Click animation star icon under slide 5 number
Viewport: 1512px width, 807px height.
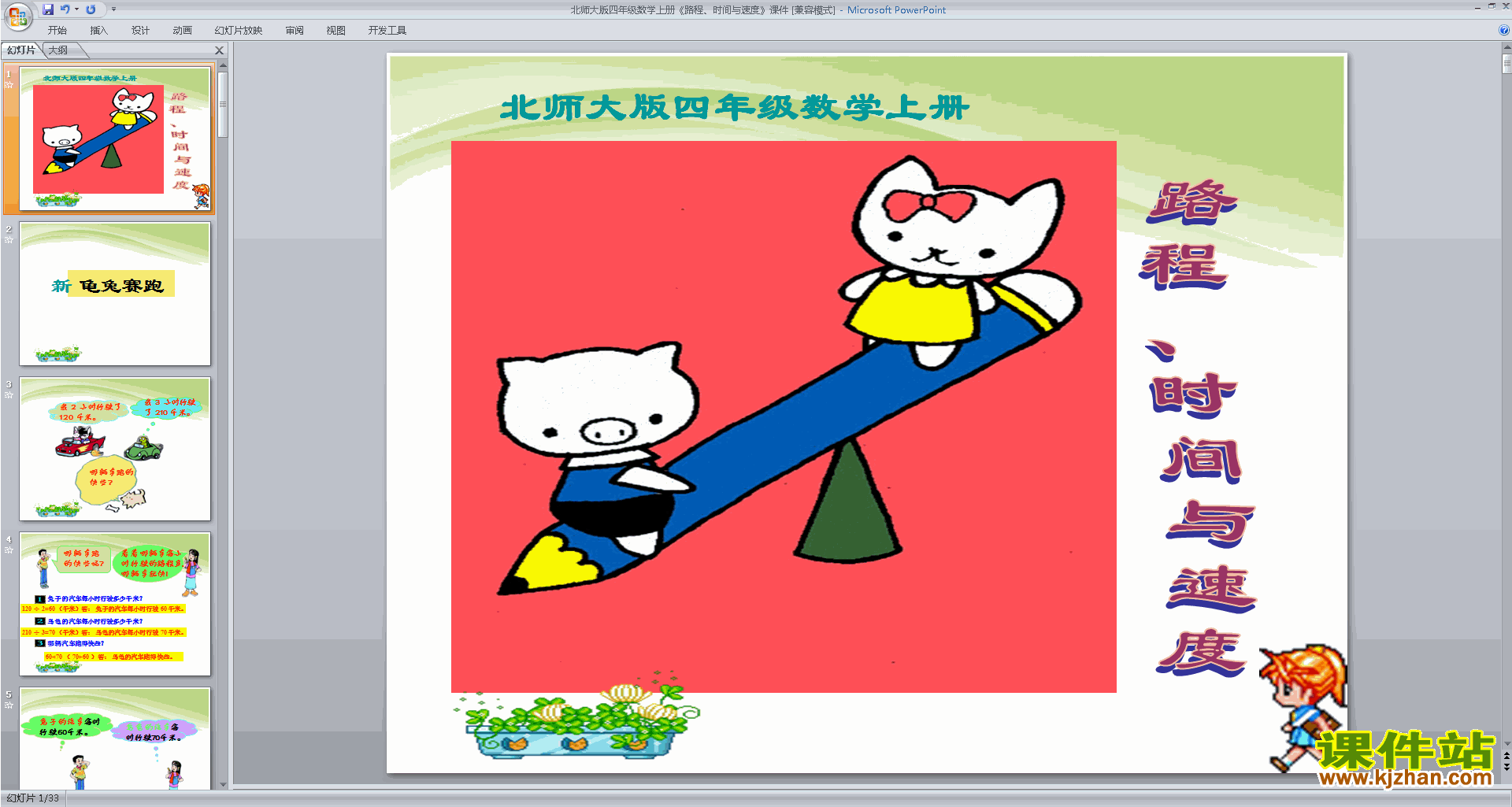[9, 705]
